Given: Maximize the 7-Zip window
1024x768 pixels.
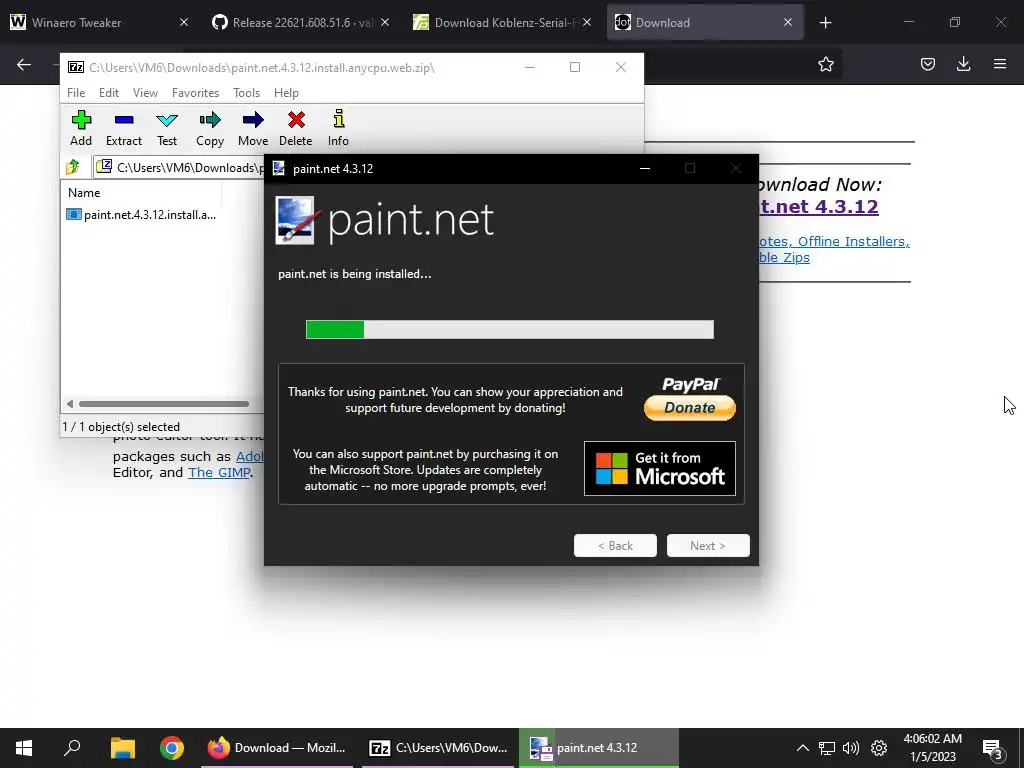Looking at the screenshot, I should [575, 67].
